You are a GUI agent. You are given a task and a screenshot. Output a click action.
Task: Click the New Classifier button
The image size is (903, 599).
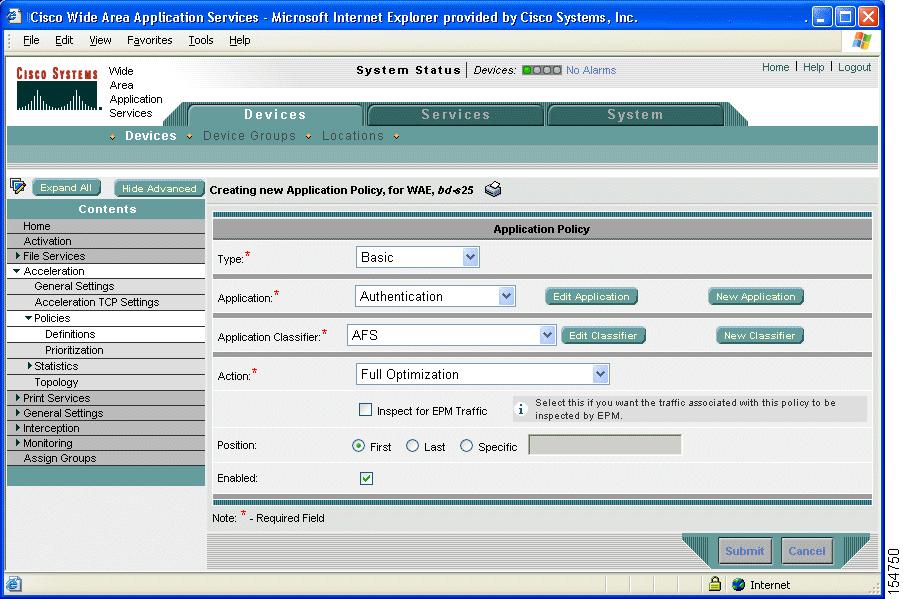[x=760, y=335]
